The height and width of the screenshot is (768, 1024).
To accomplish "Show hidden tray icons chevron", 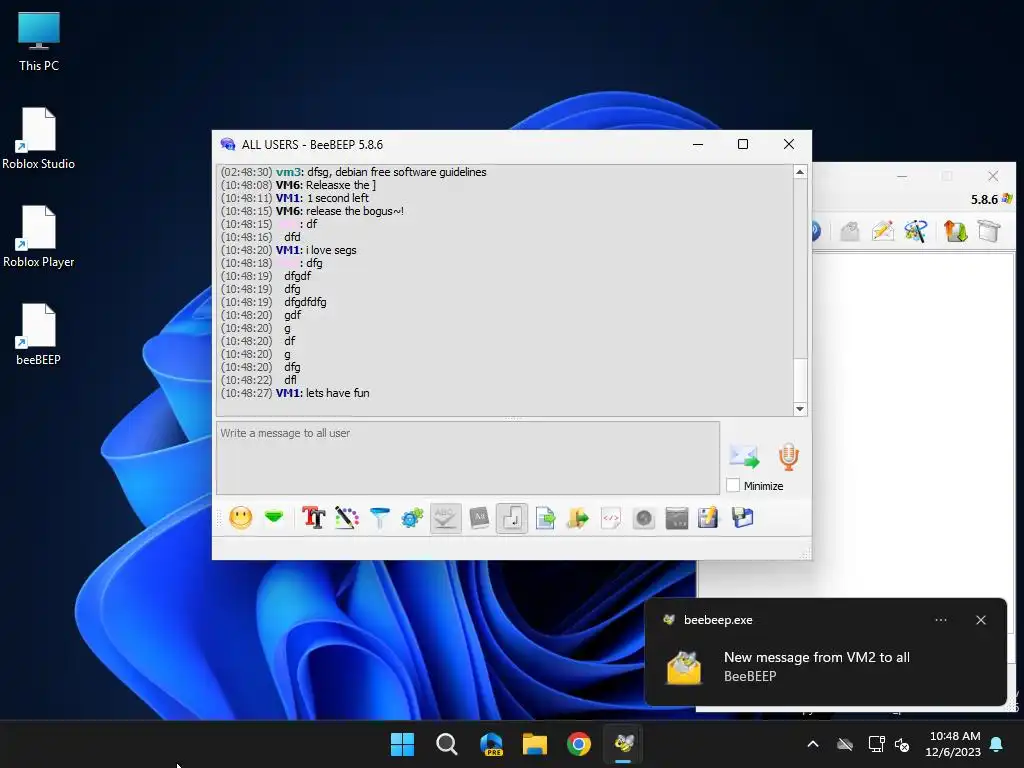I will click(813, 744).
